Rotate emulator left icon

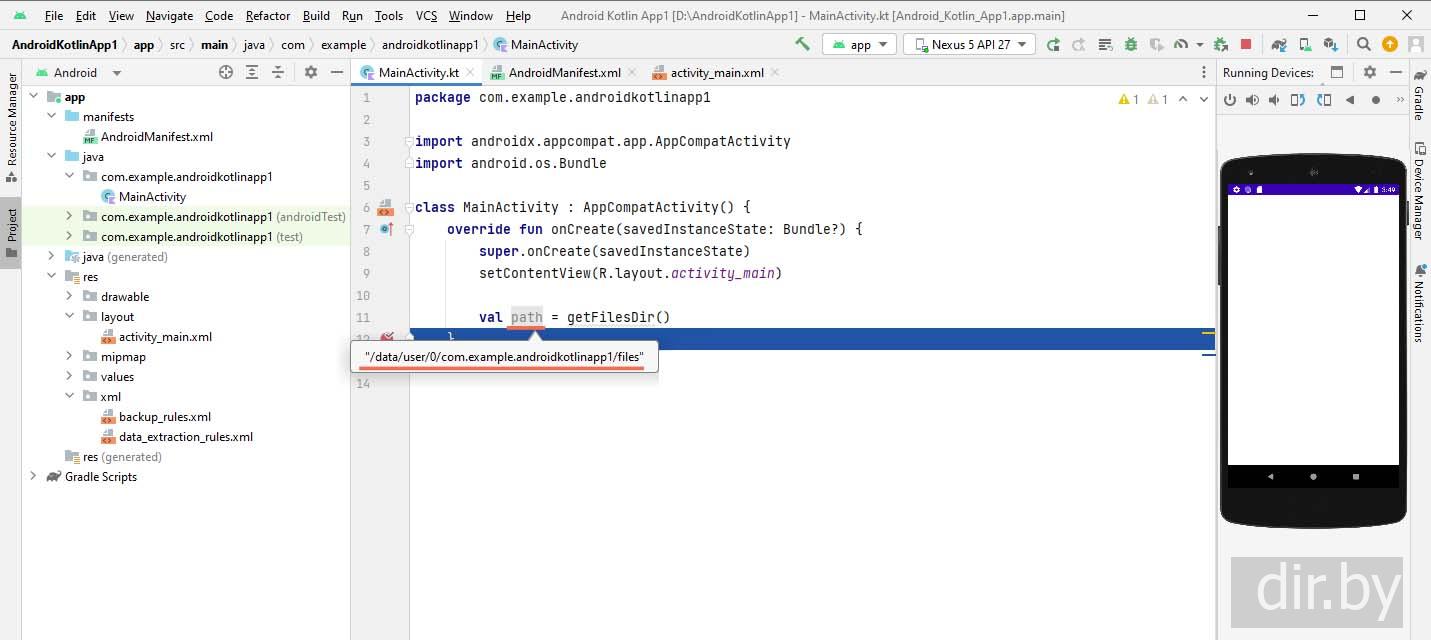[1298, 100]
